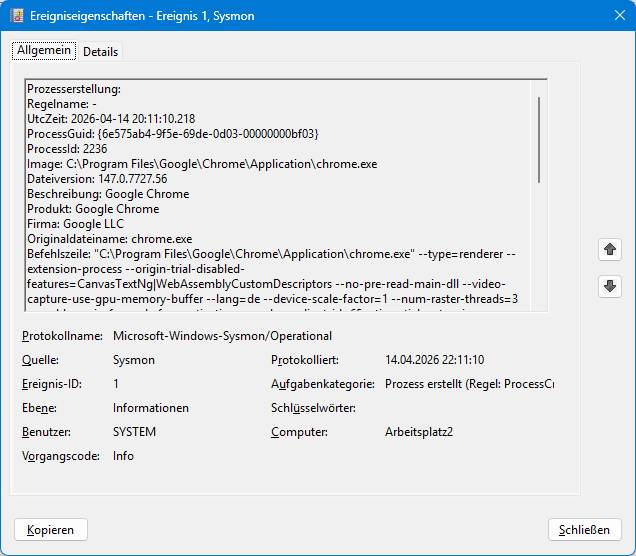Viewport: 636px width, 556px height.
Task: Click the Beschreibung: Google Chrome line
Action: 108,194
